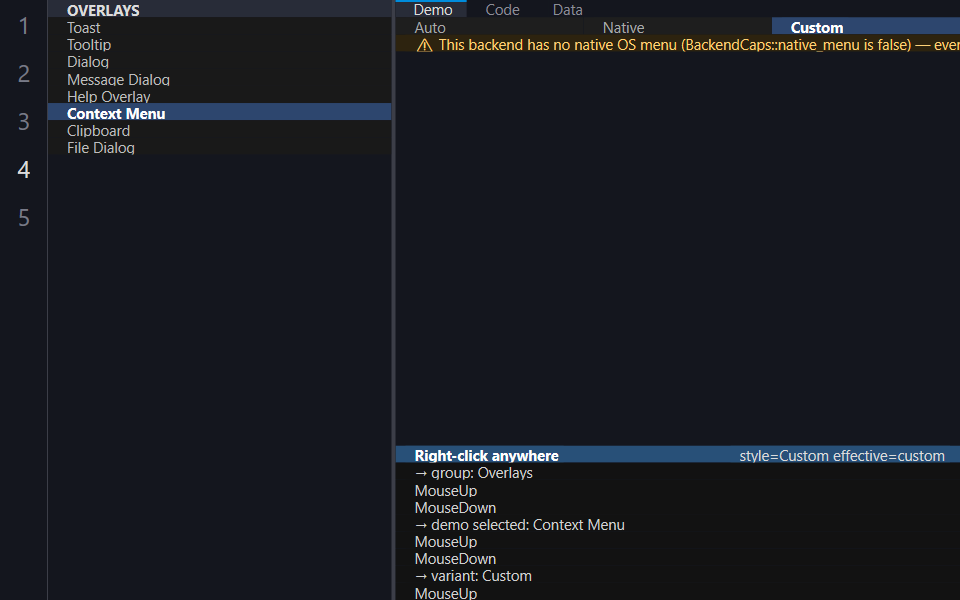
Task: Click the OVERLAYS group header
Action: click(219, 10)
